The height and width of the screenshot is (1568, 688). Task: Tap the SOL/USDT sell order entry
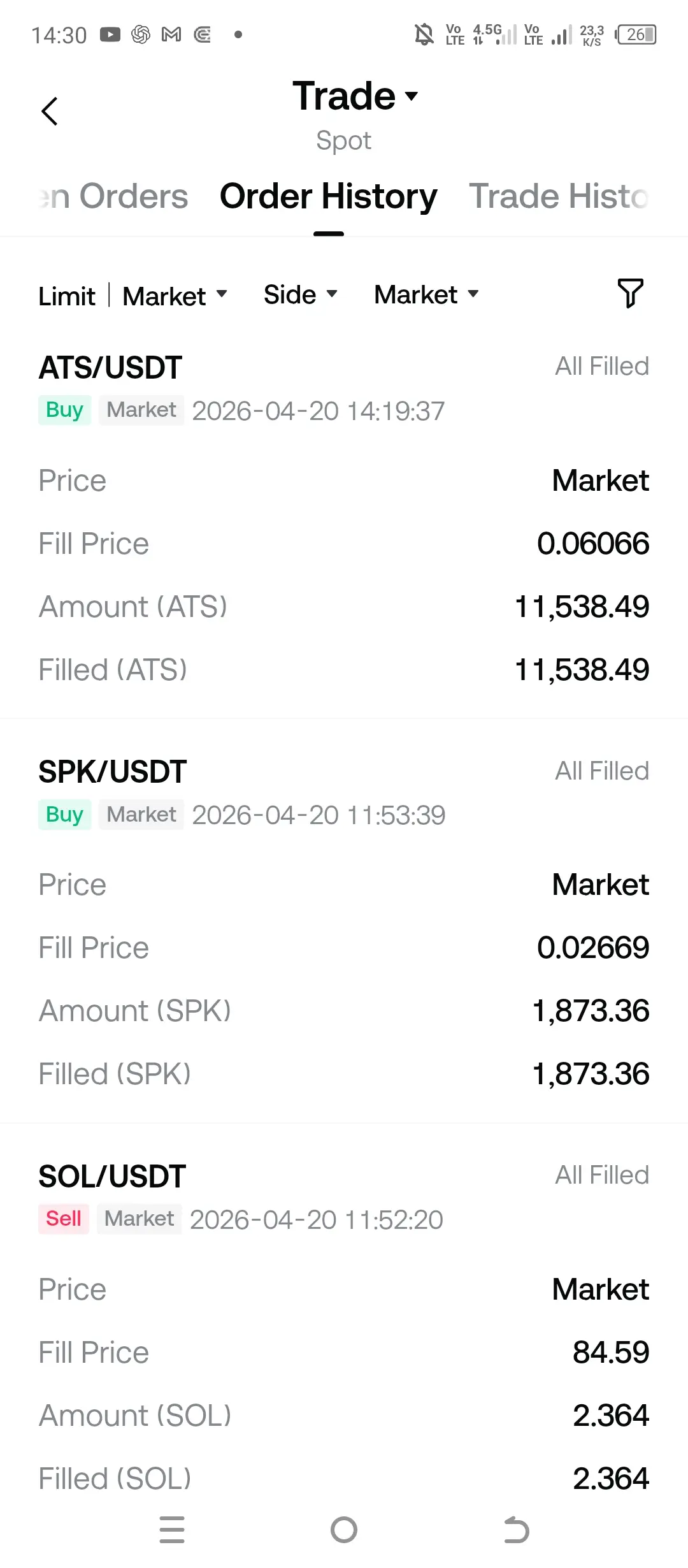pos(112,1176)
